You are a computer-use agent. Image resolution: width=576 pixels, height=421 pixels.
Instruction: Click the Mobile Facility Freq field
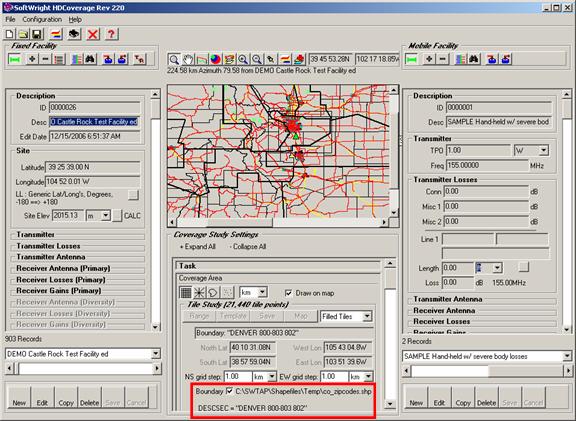[x=487, y=165]
